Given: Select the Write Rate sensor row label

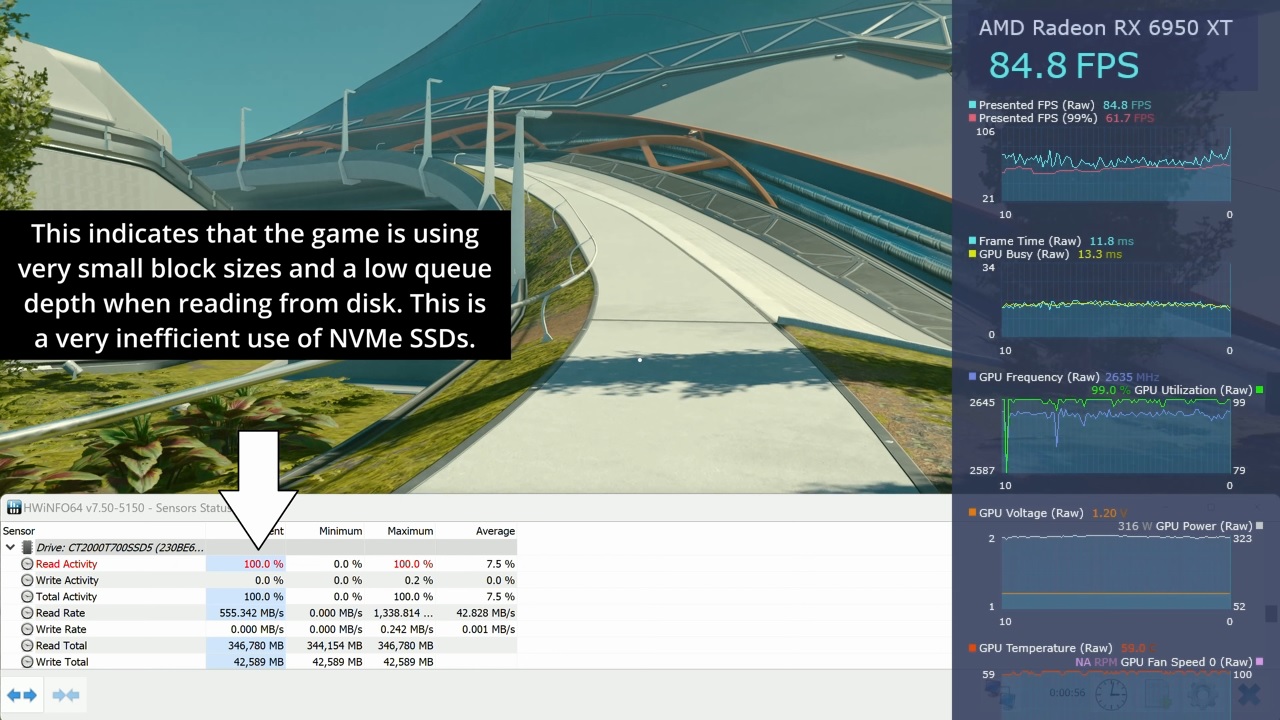Looking at the screenshot, I should [x=61, y=629].
